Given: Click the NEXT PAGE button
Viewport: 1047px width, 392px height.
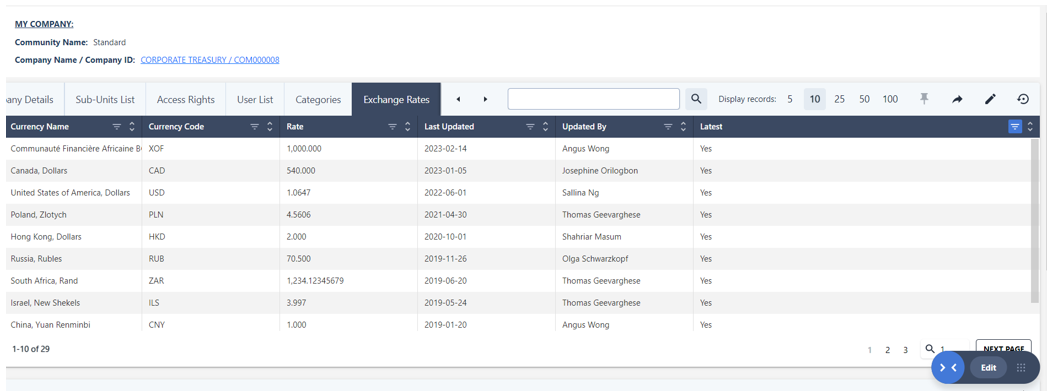Looking at the screenshot, I should click(x=1004, y=349).
